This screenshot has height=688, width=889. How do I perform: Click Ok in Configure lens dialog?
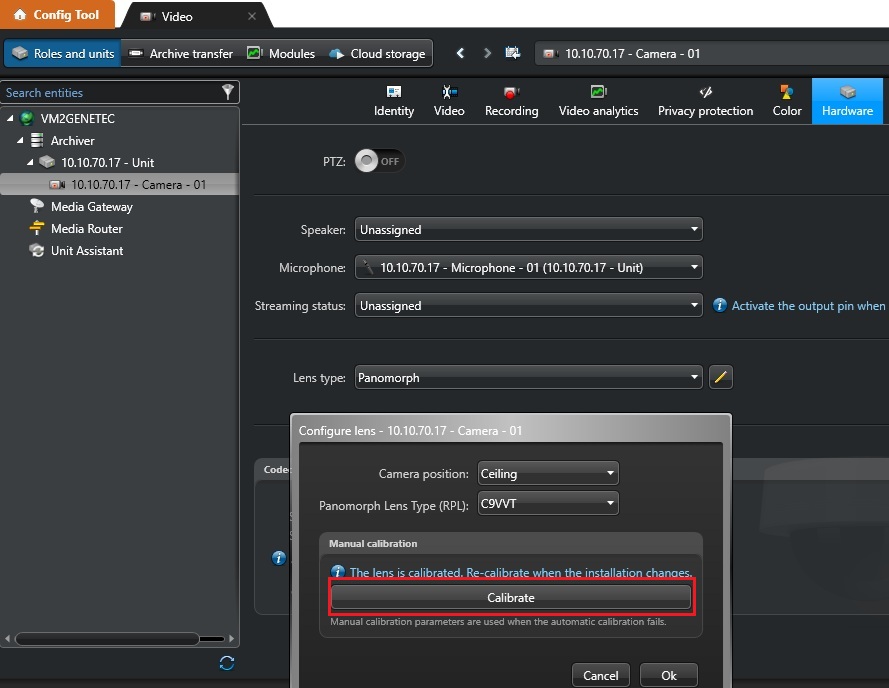[668, 675]
